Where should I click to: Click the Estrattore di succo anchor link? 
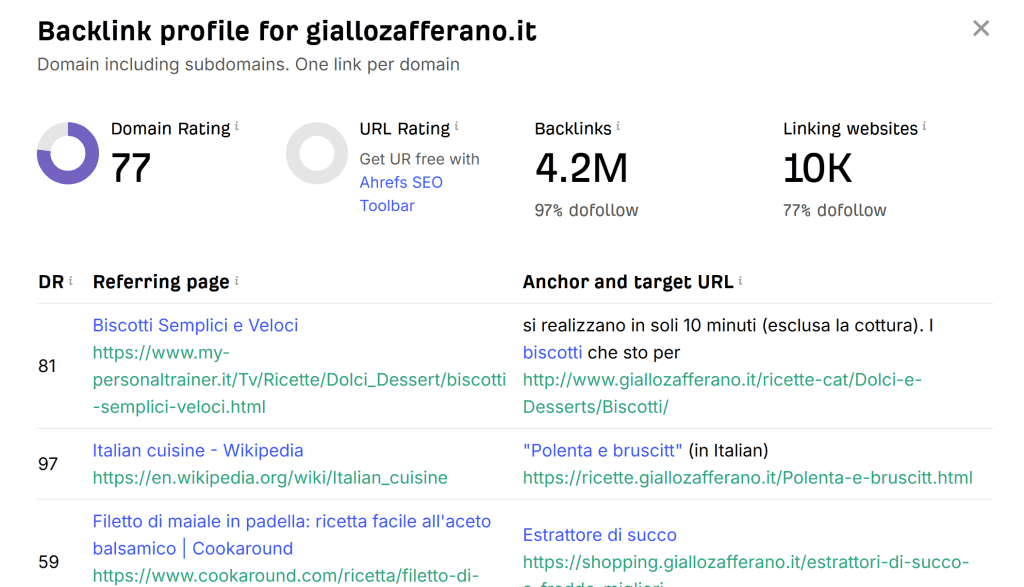[x=600, y=535]
